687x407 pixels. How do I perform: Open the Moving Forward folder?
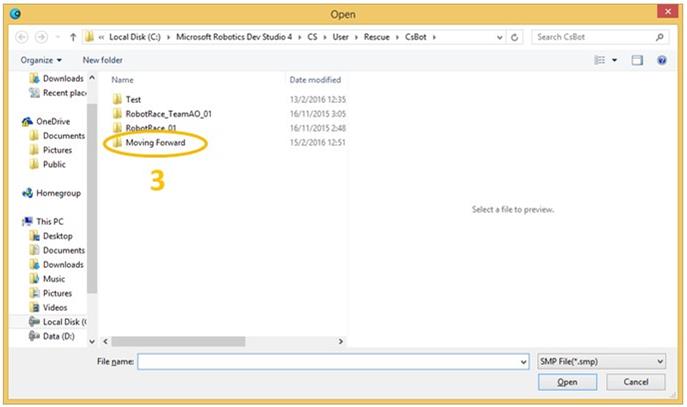point(155,143)
